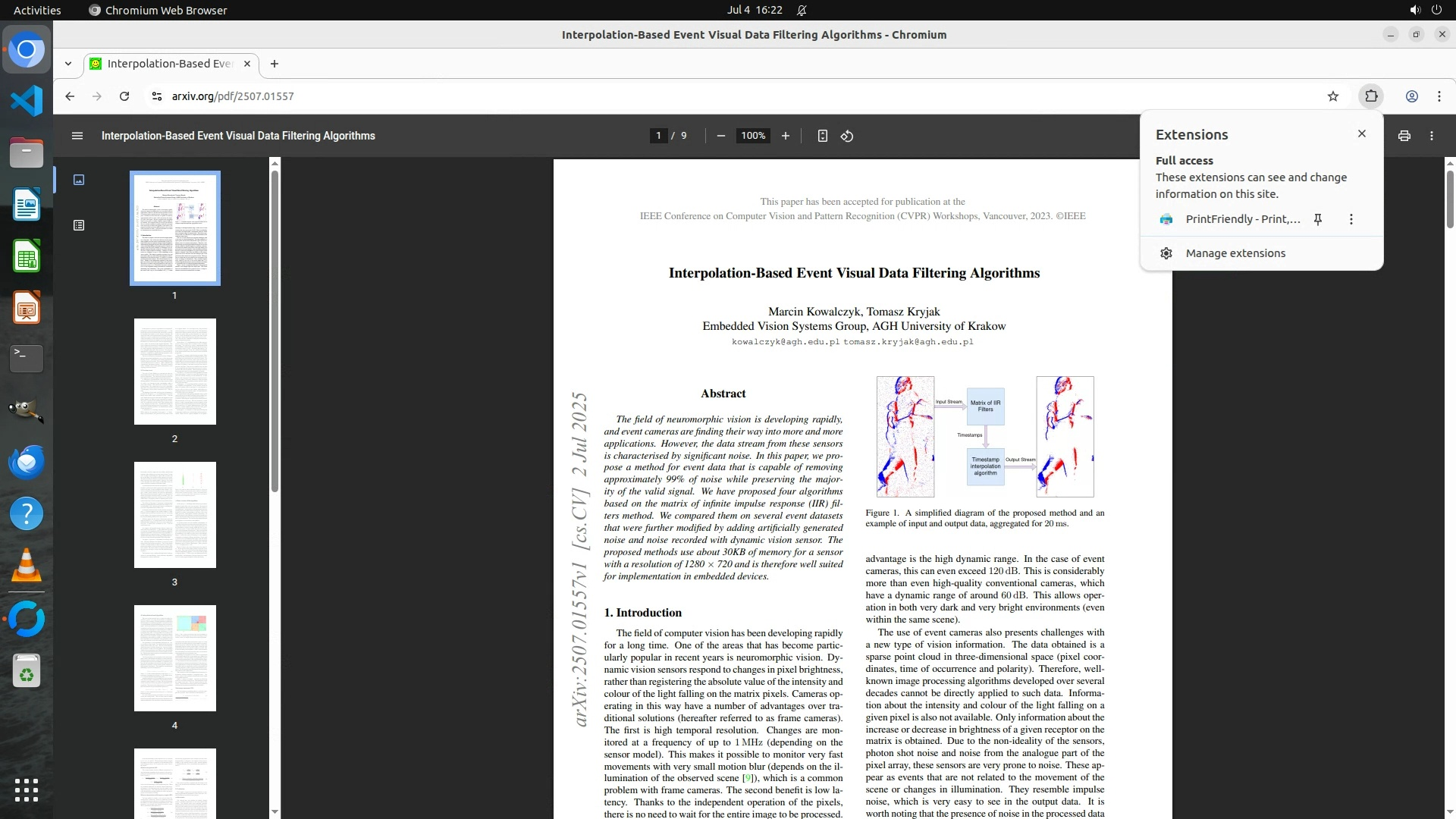Reload the arXiv page
Screen dimensions: 1456x819
tap(124, 96)
